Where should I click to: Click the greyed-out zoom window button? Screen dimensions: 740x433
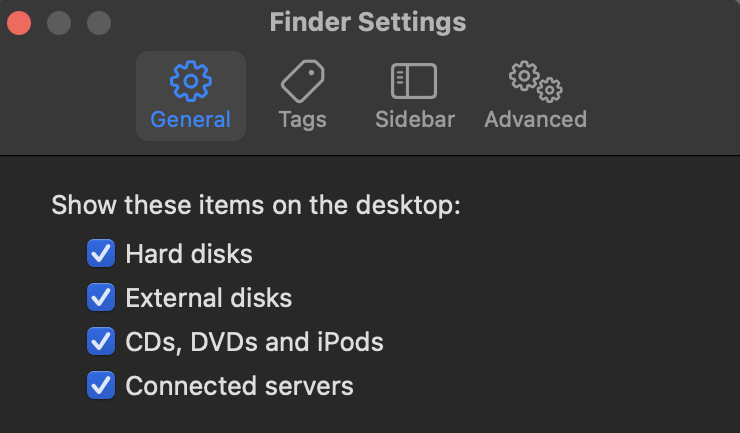[x=99, y=23]
